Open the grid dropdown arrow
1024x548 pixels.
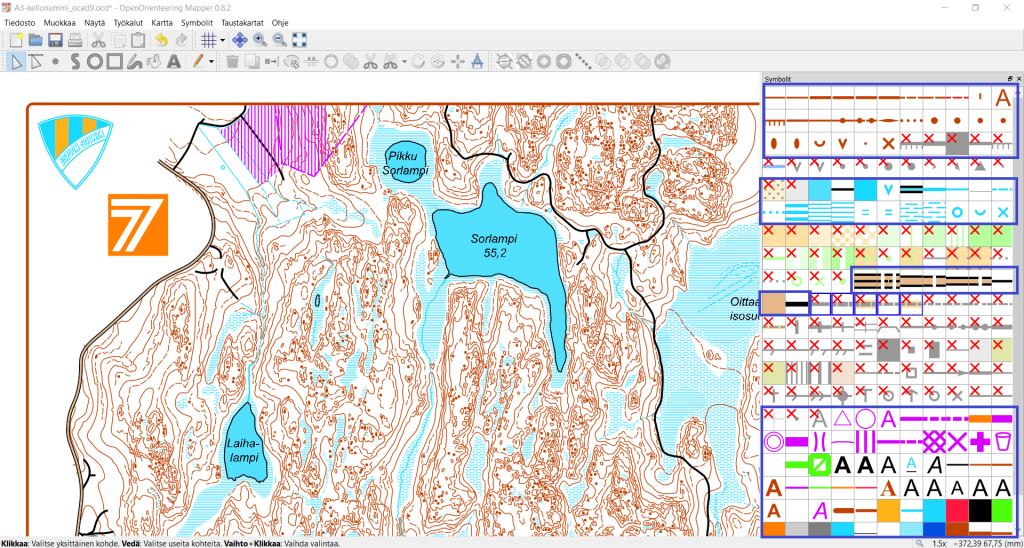click(223, 41)
